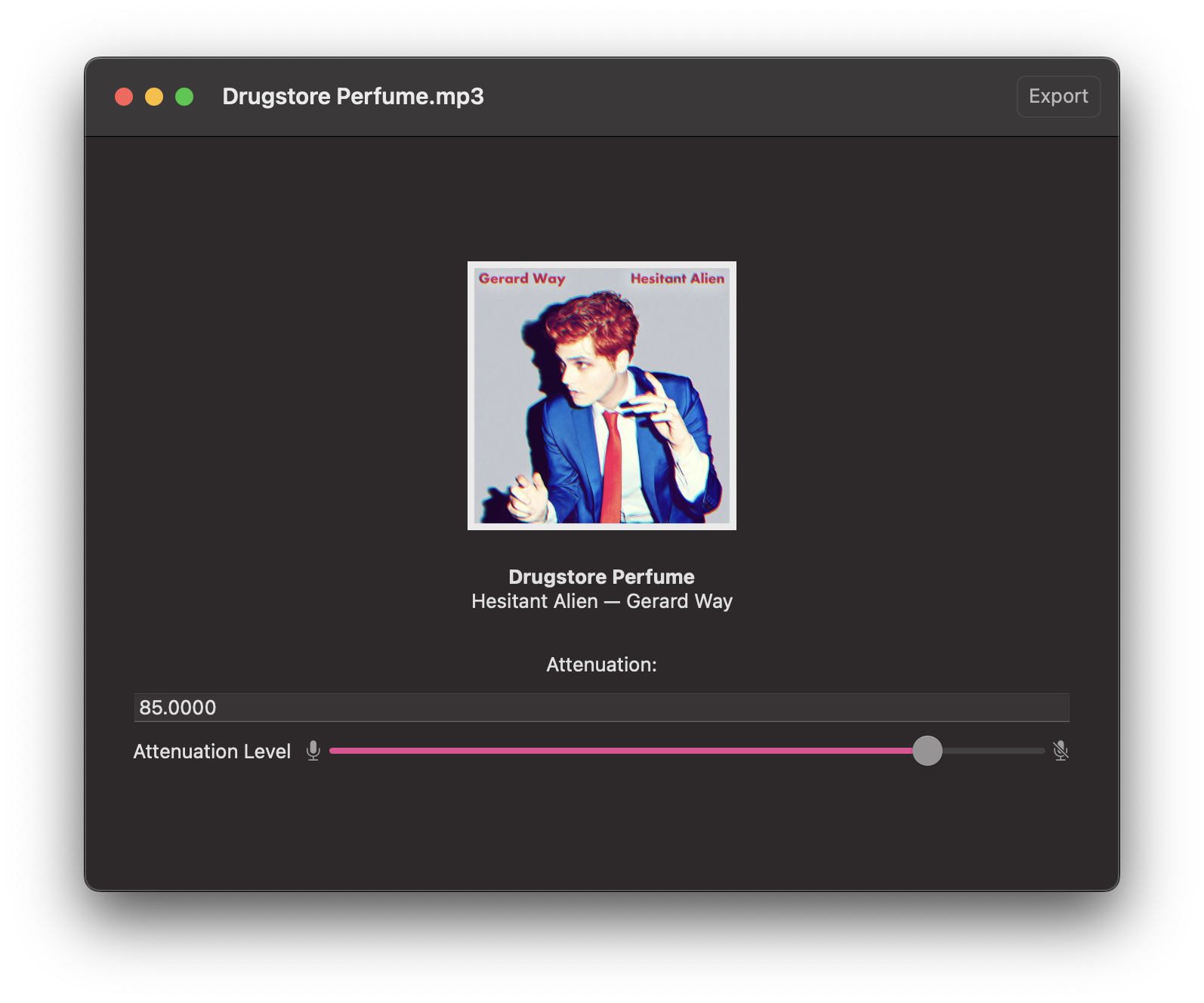Click the song title Drugstore Perfume

(601, 577)
